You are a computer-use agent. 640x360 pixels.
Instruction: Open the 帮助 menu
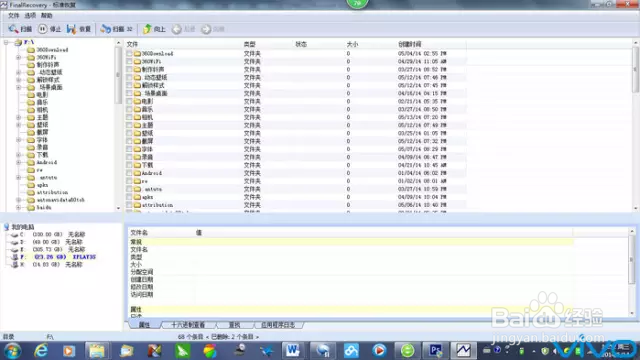pyautogui.click(x=46, y=16)
